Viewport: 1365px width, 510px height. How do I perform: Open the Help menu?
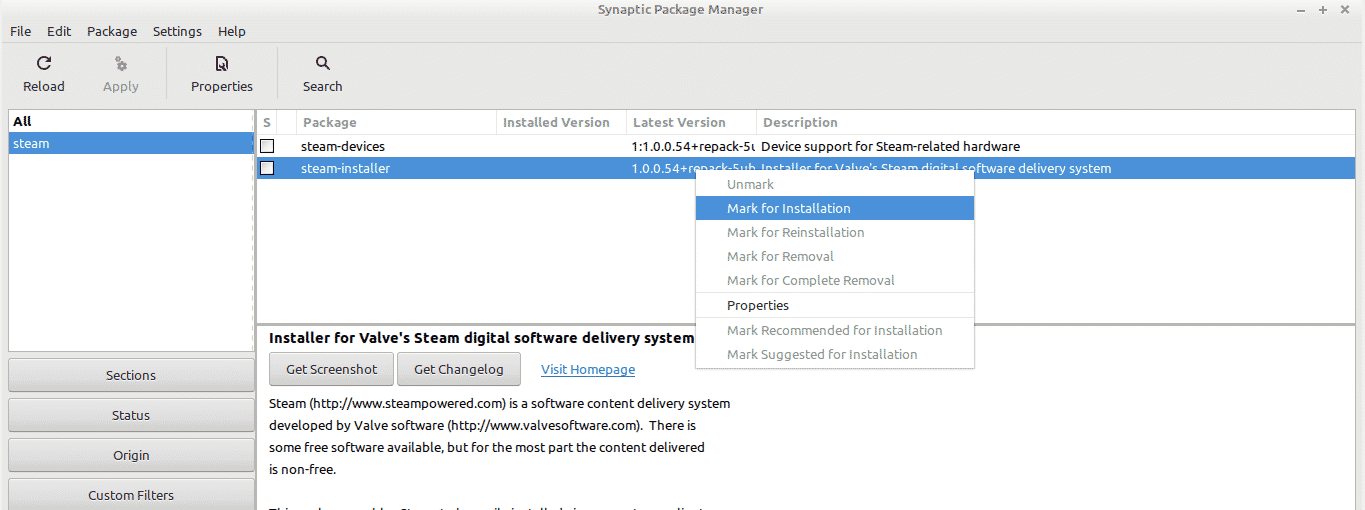[232, 31]
